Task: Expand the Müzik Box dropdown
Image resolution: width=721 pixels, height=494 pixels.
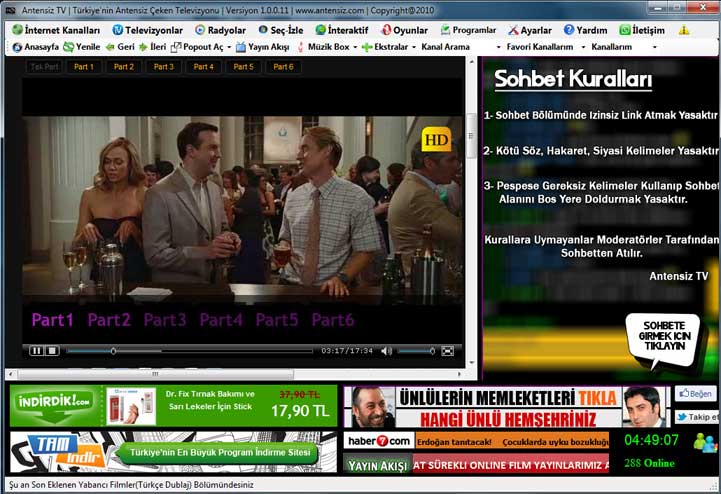Action: click(355, 47)
